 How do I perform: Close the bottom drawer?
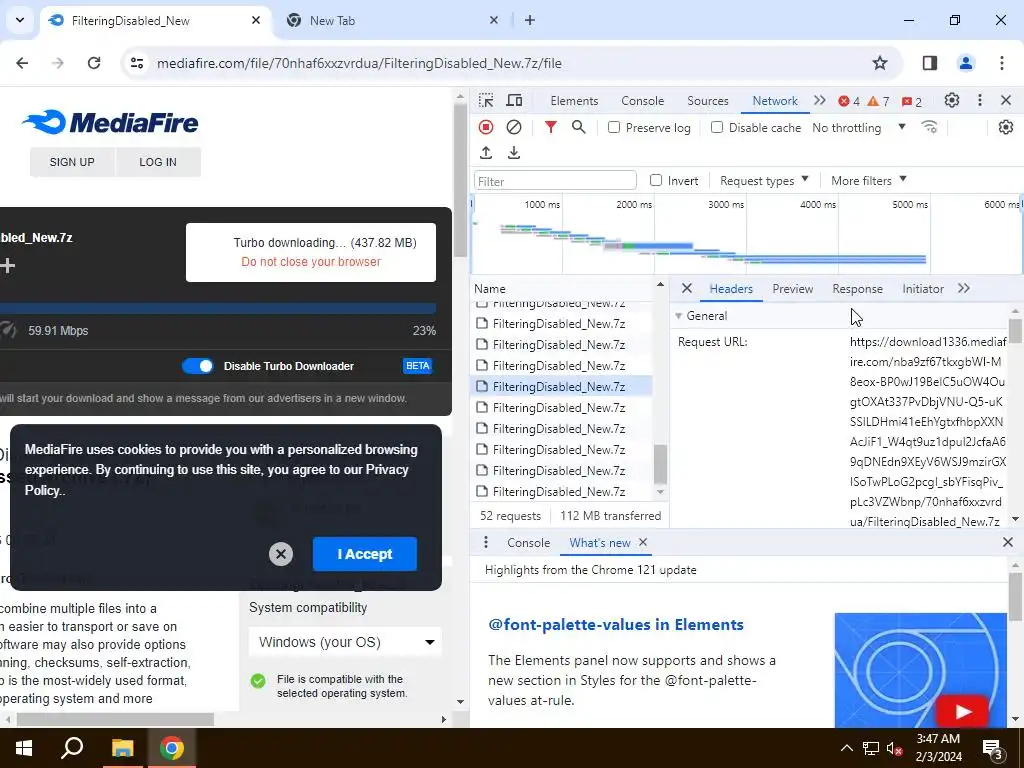[x=1008, y=542]
